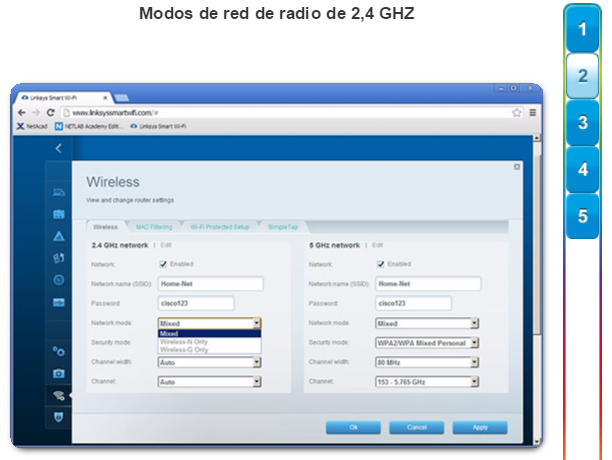The width and height of the screenshot is (612, 460).
Task: Open Parental Controls warning-triangle icon
Action: point(59,236)
